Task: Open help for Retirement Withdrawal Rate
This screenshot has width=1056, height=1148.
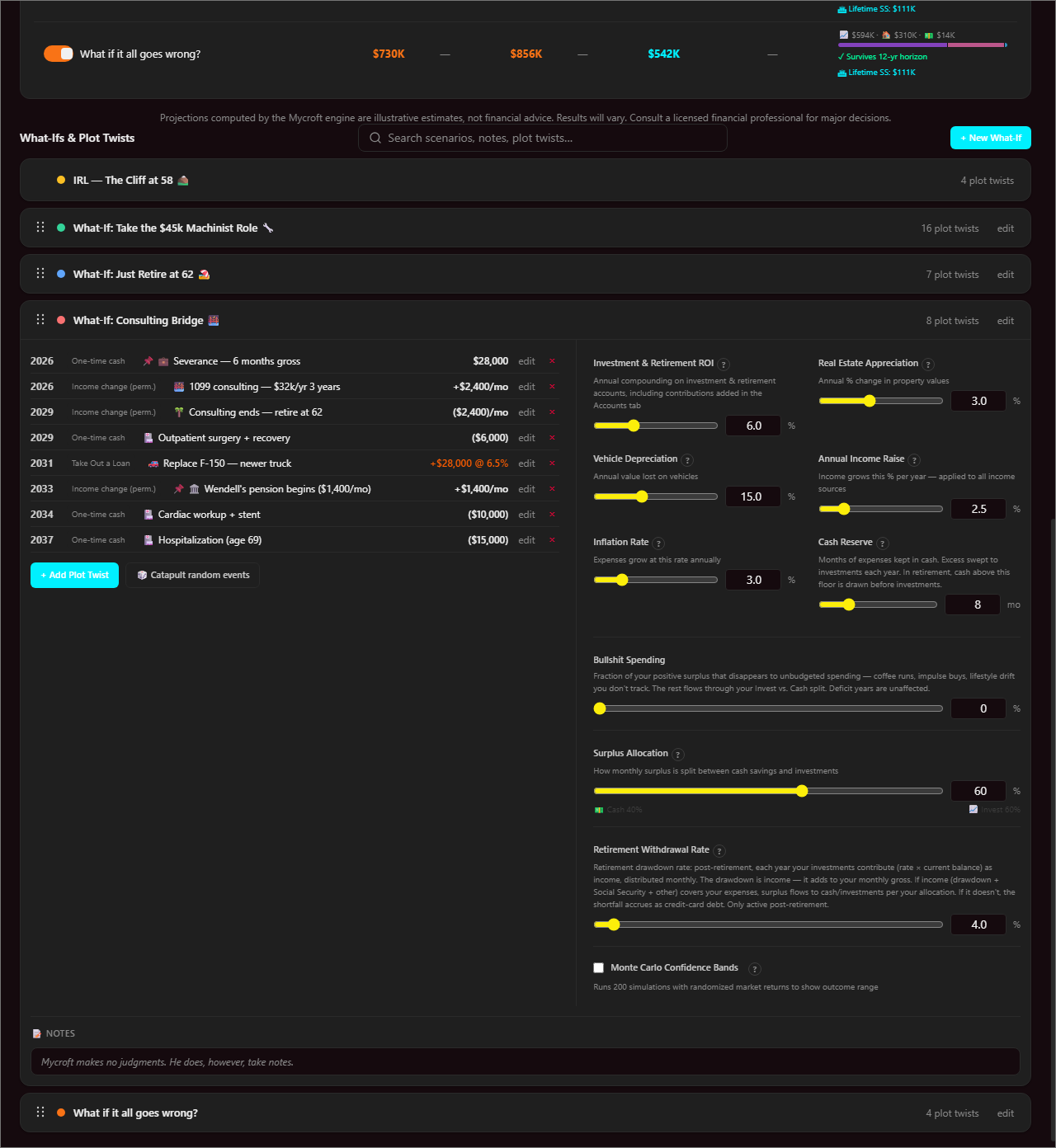Action: tap(719, 851)
